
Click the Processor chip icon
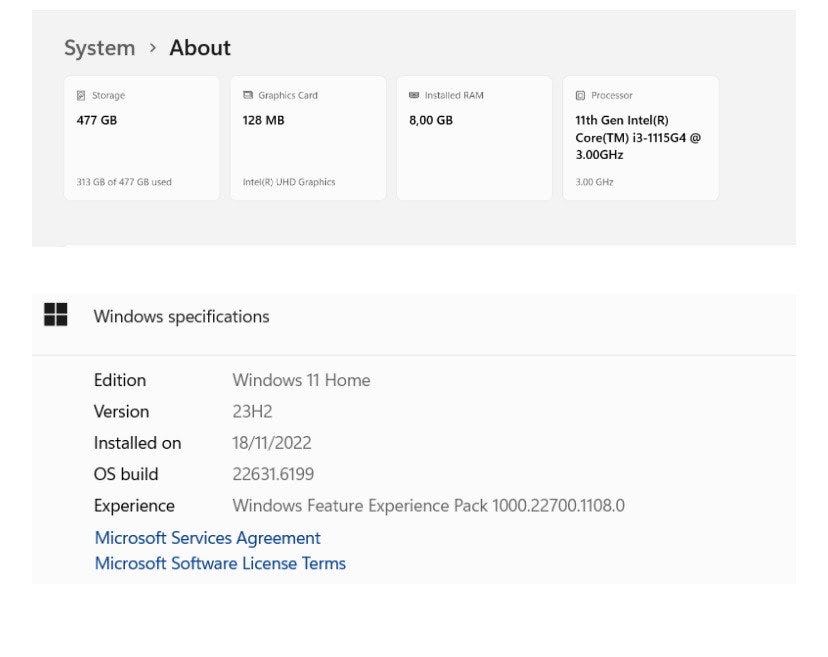point(580,96)
